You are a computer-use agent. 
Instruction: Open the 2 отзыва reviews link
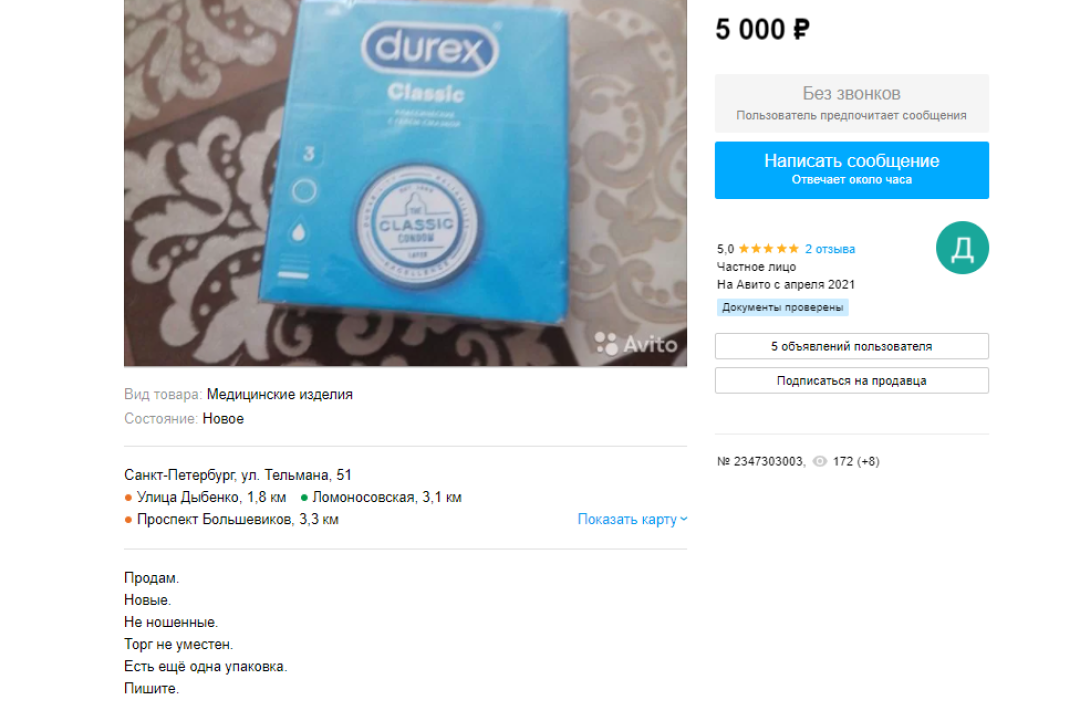point(830,249)
